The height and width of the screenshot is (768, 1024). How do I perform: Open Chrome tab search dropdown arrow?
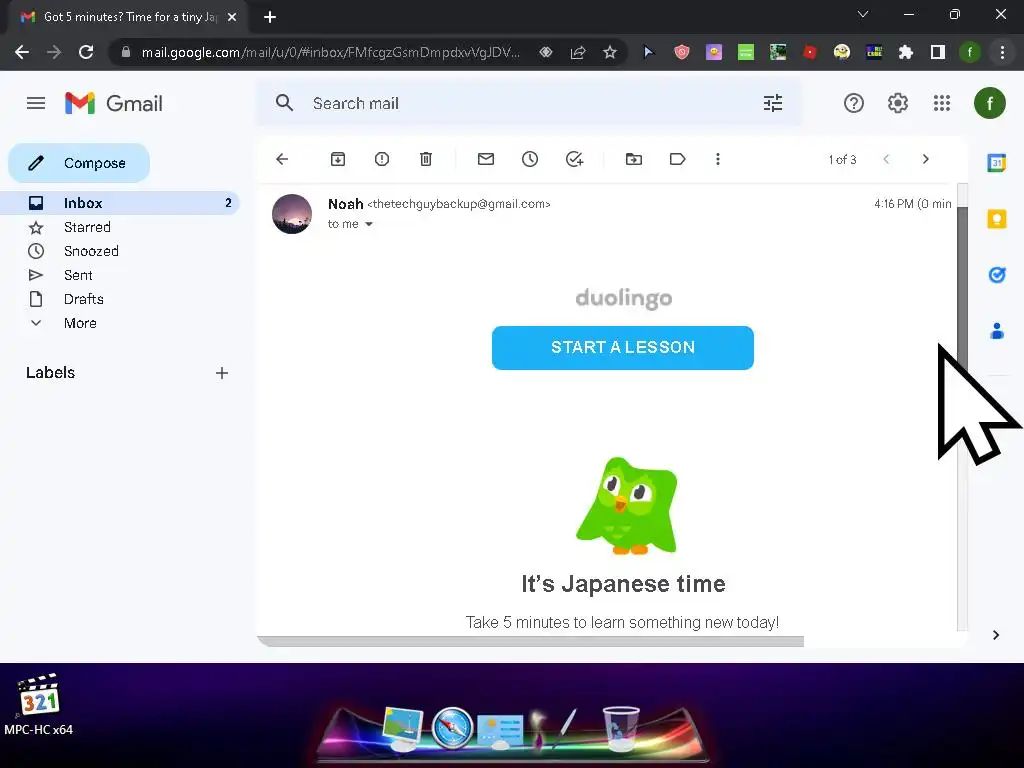click(863, 14)
